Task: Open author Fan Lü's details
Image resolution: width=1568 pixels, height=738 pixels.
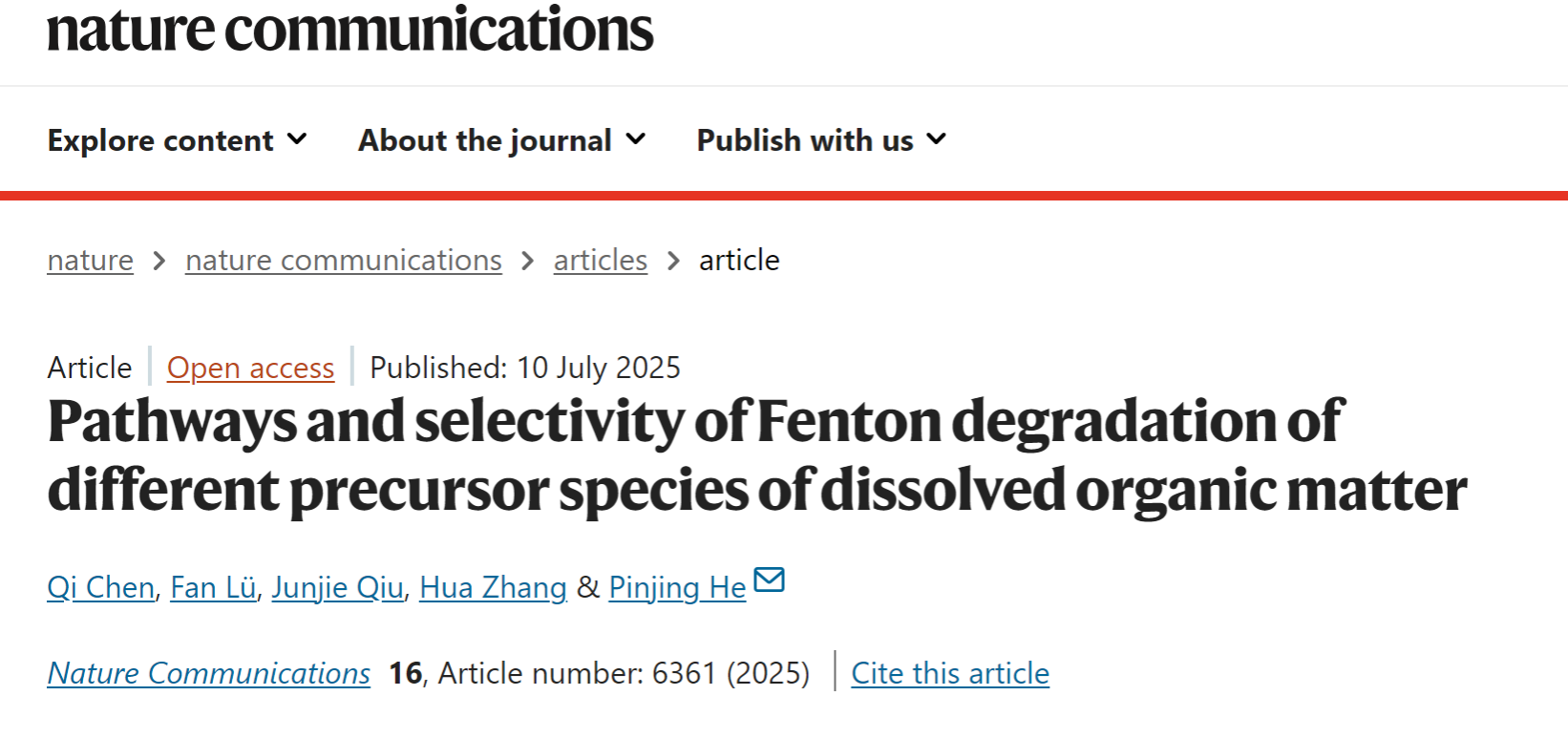Action: point(213,587)
